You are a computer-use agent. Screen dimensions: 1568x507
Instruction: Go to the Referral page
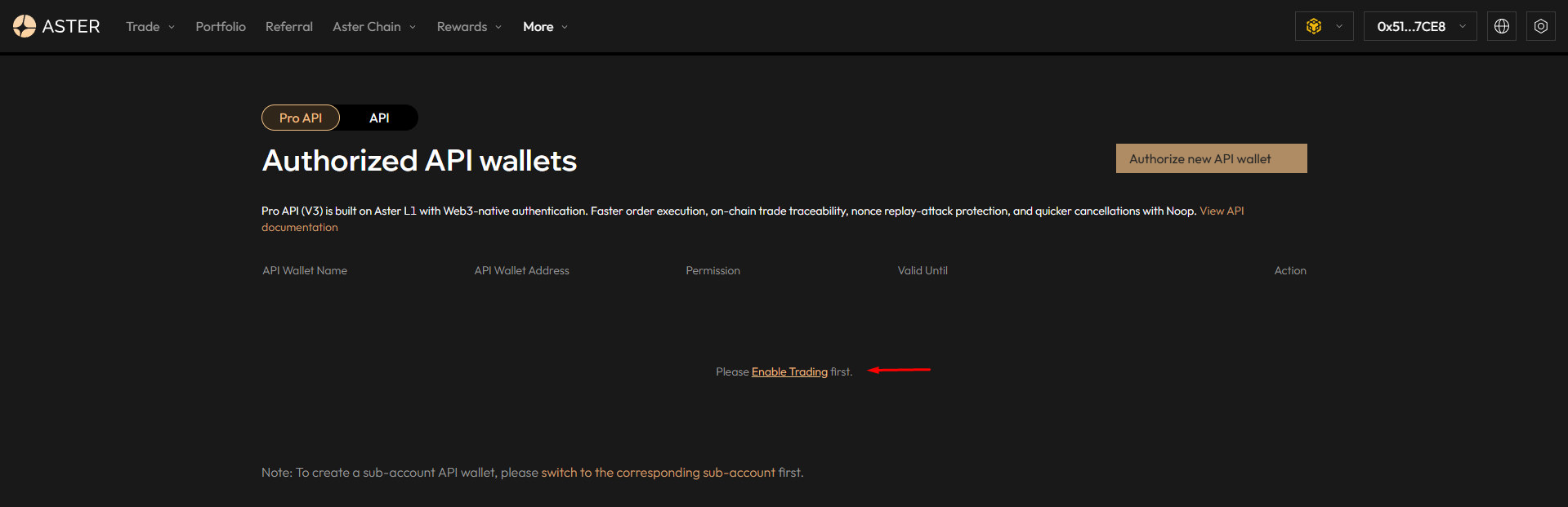(x=289, y=27)
